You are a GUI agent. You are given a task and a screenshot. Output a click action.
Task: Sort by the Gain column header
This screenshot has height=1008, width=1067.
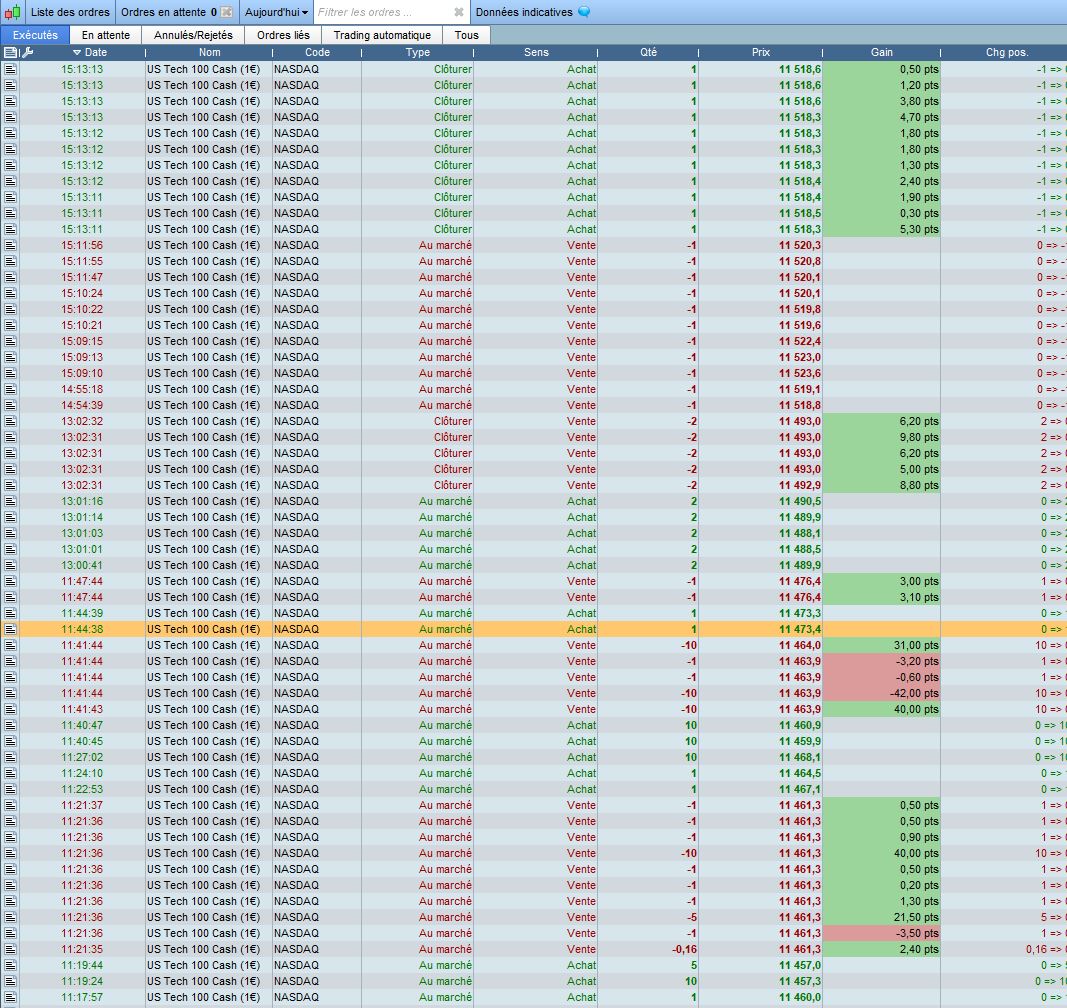click(x=882, y=52)
